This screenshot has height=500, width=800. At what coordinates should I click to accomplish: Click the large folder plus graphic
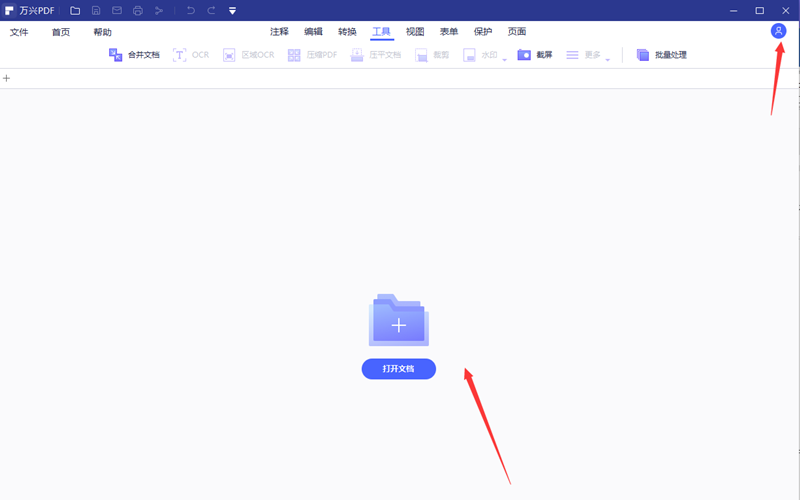tap(398, 321)
